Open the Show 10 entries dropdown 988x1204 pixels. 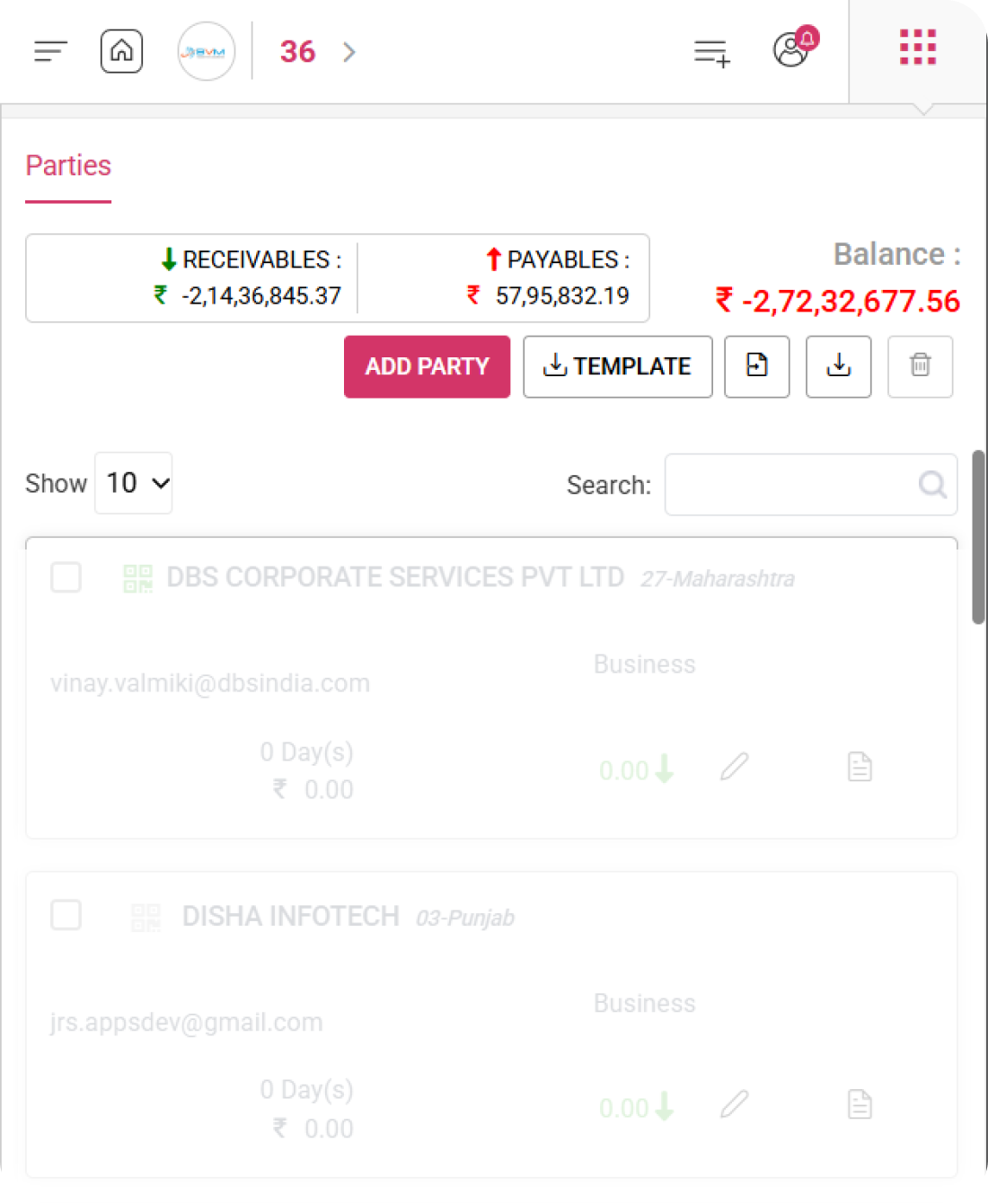coord(133,483)
